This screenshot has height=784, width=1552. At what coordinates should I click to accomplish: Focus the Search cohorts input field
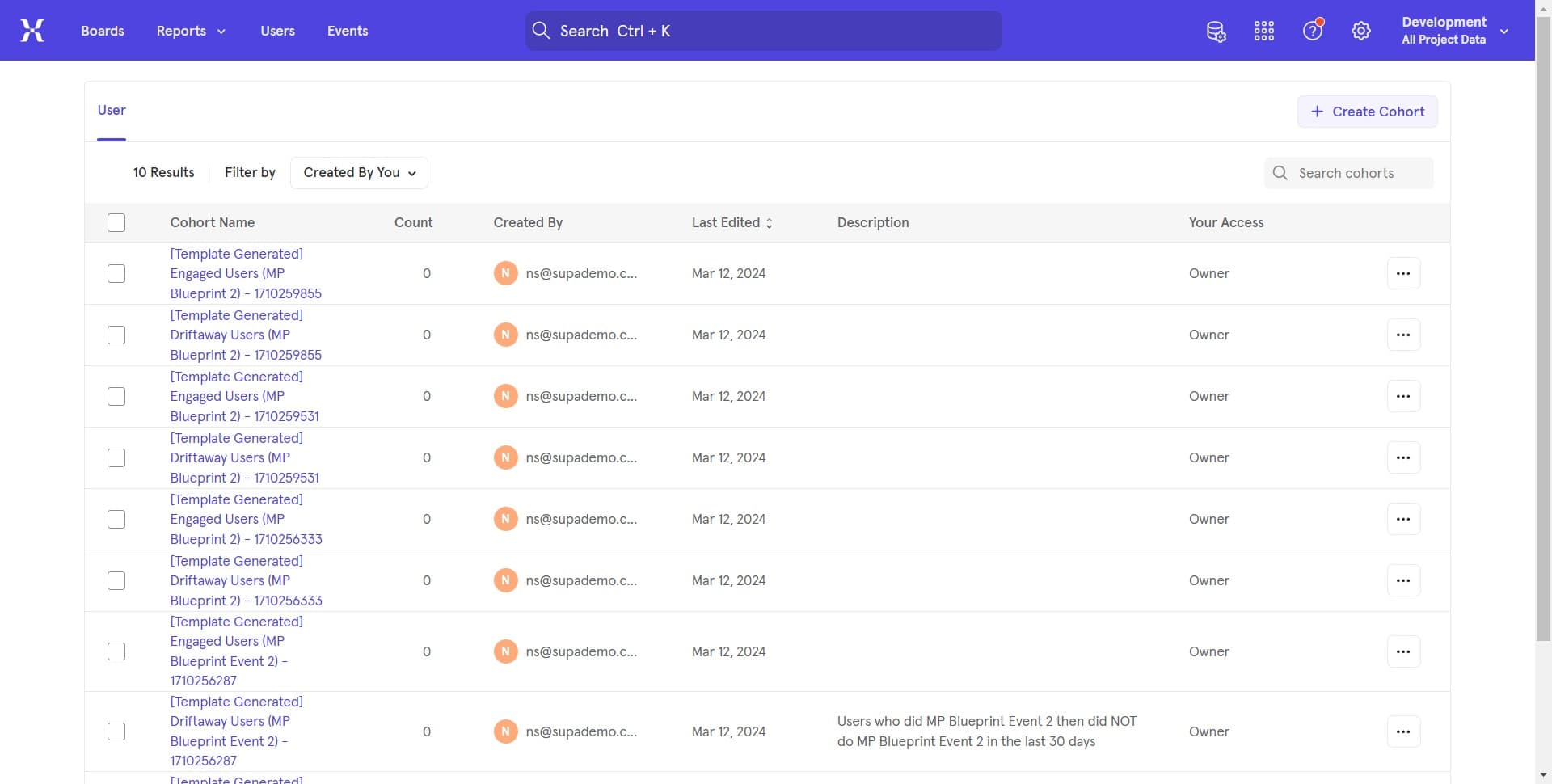[1358, 173]
